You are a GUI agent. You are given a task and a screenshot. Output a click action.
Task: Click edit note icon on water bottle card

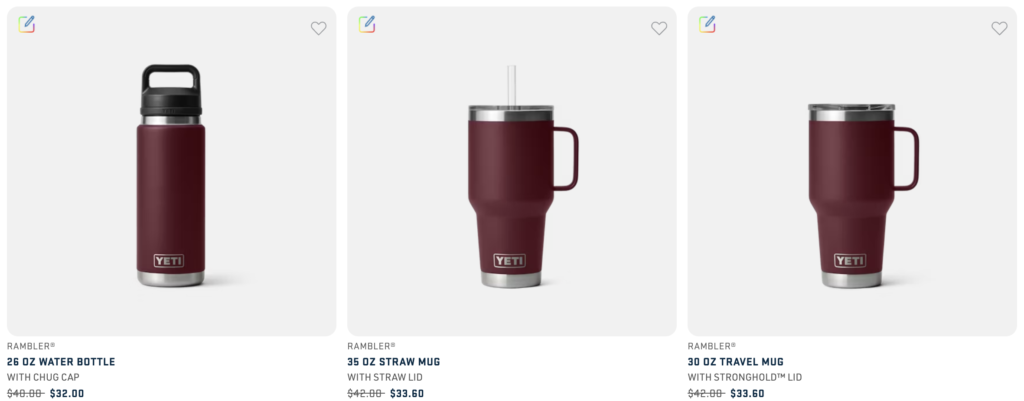(x=27, y=24)
